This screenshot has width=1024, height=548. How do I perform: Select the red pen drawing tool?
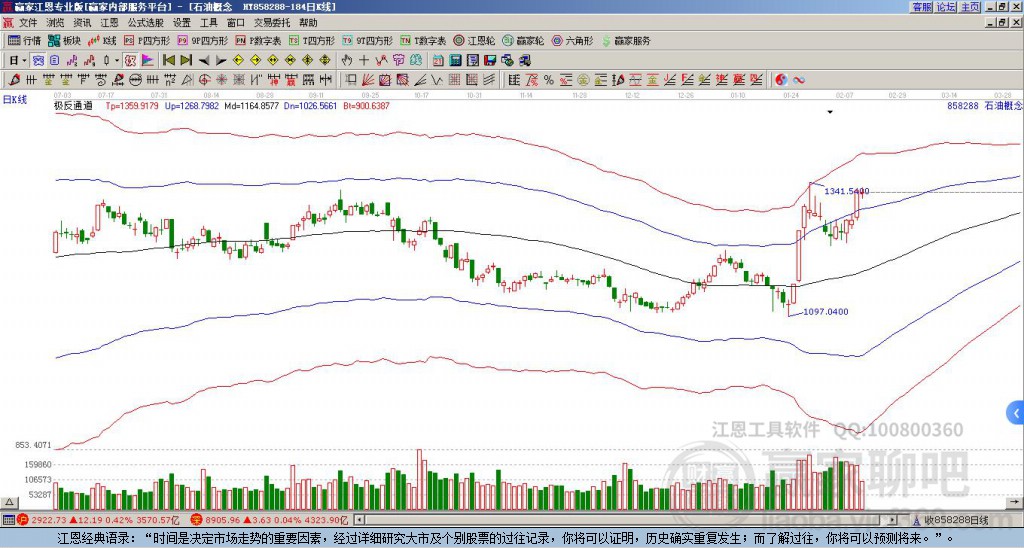(14, 80)
